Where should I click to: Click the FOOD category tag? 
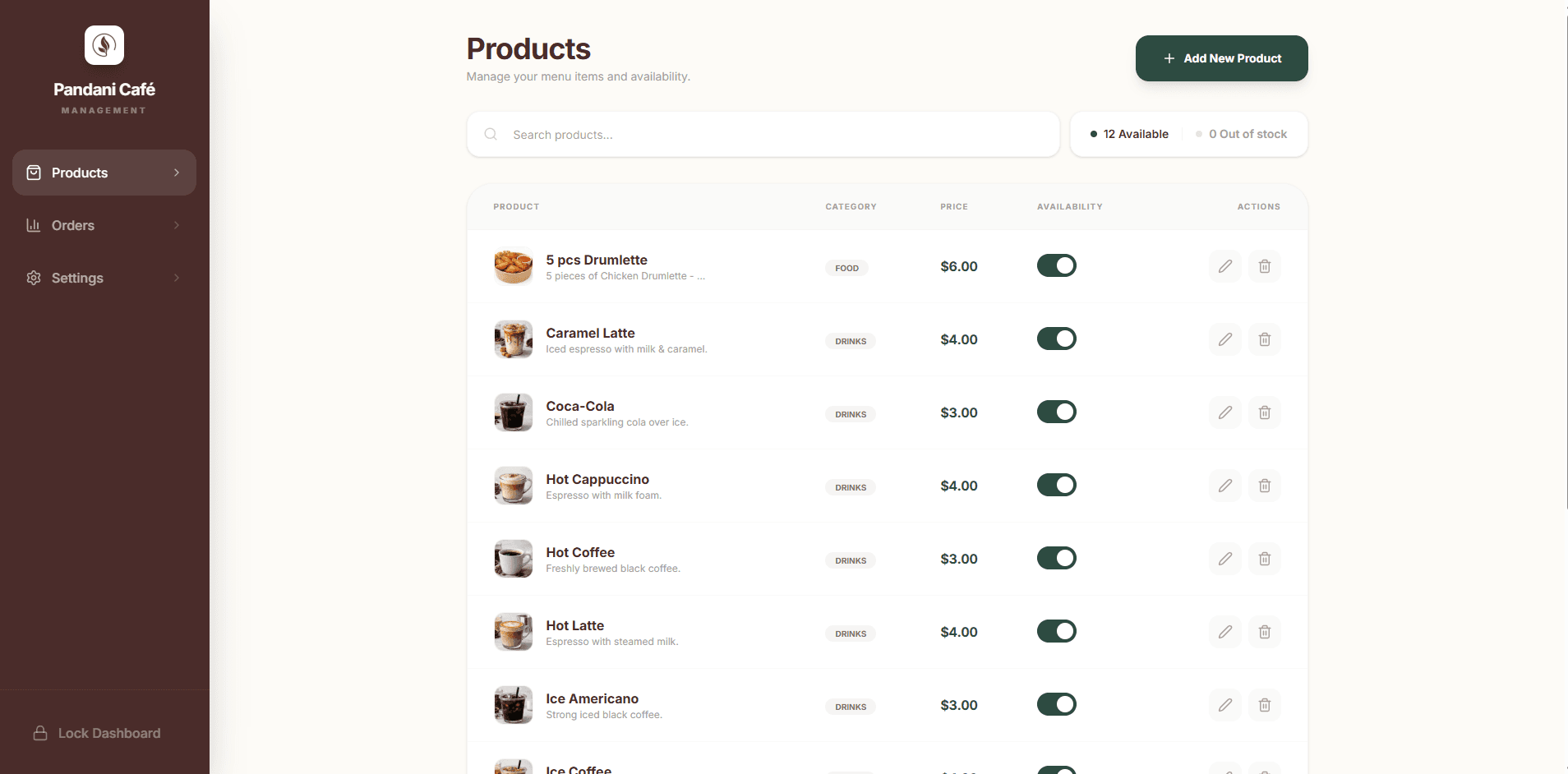[846, 268]
